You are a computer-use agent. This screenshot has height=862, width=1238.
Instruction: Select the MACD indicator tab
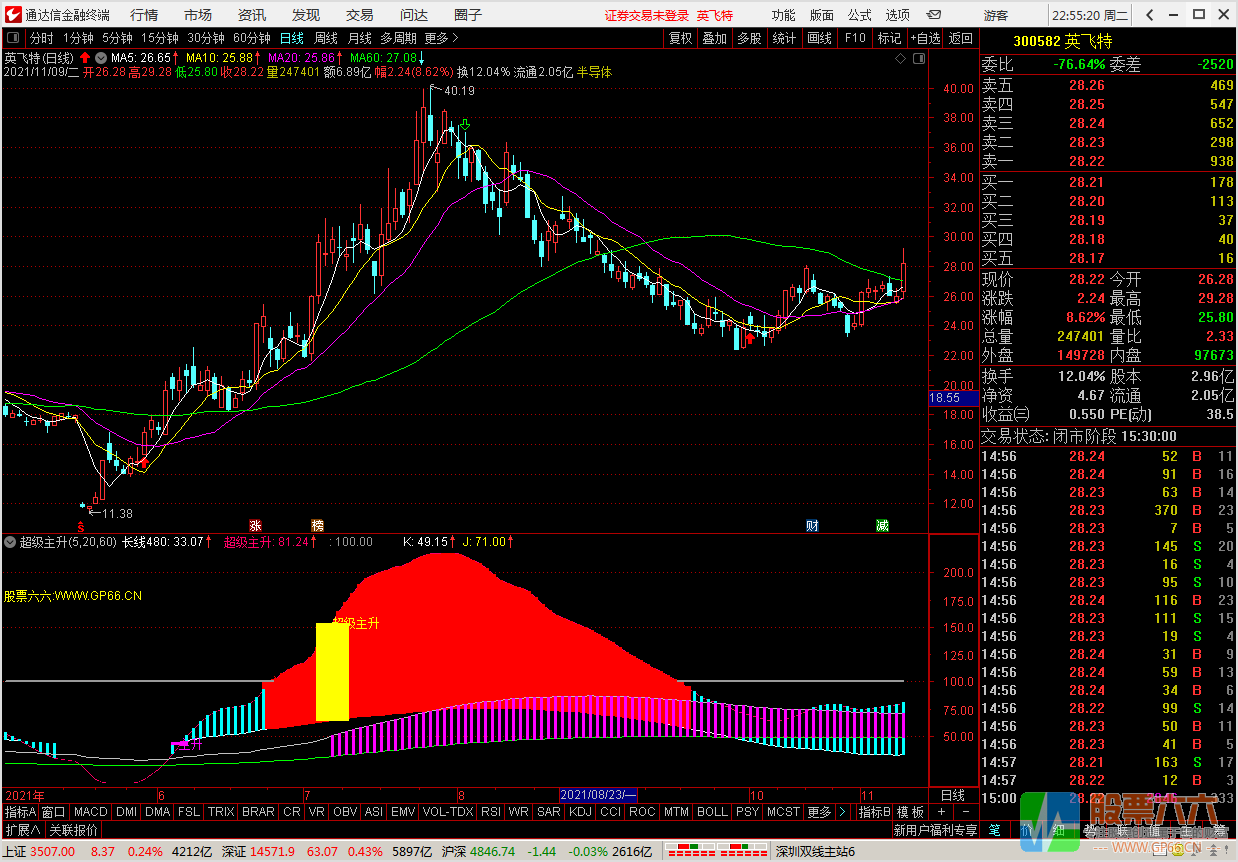pos(90,812)
